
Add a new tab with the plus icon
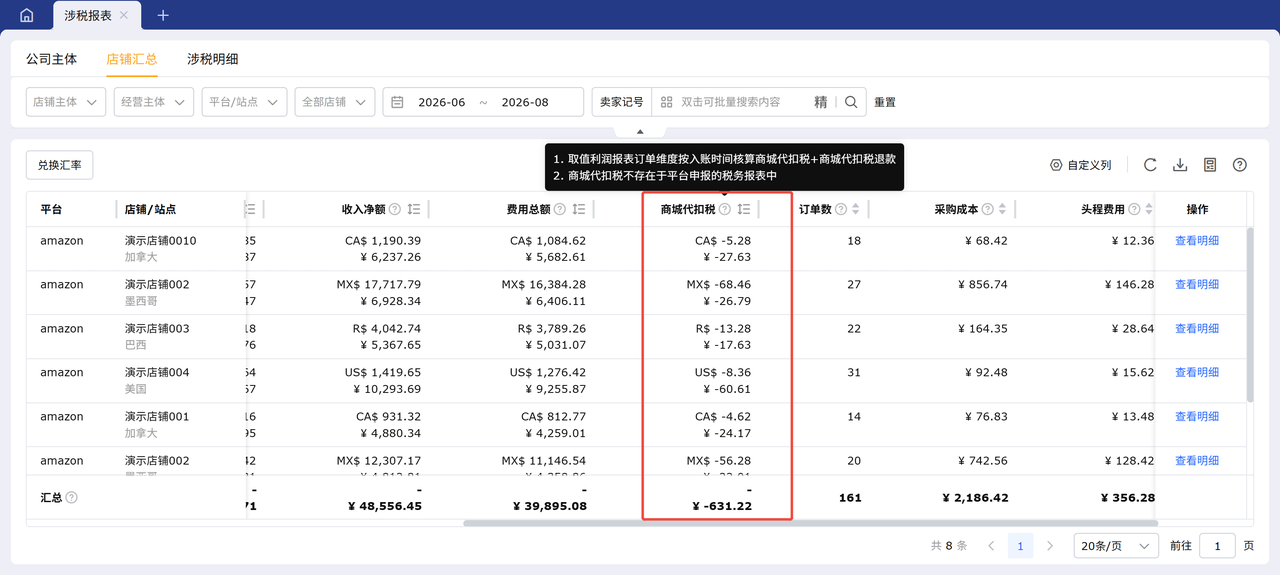[x=163, y=15]
